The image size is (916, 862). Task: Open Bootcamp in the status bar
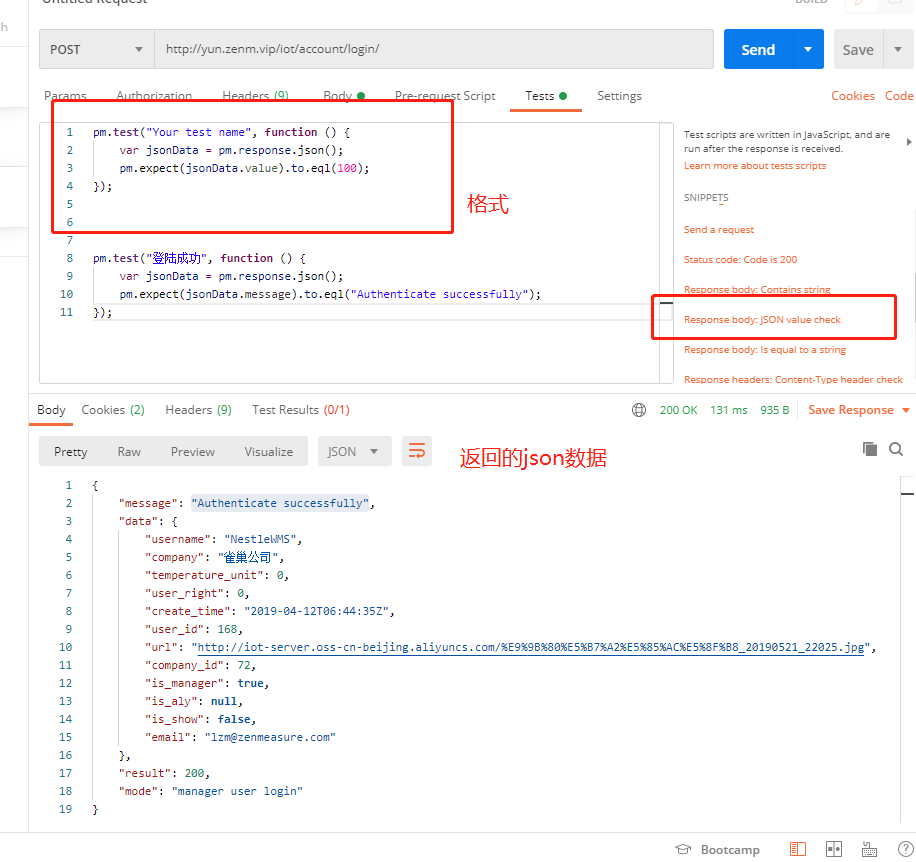pos(718,849)
